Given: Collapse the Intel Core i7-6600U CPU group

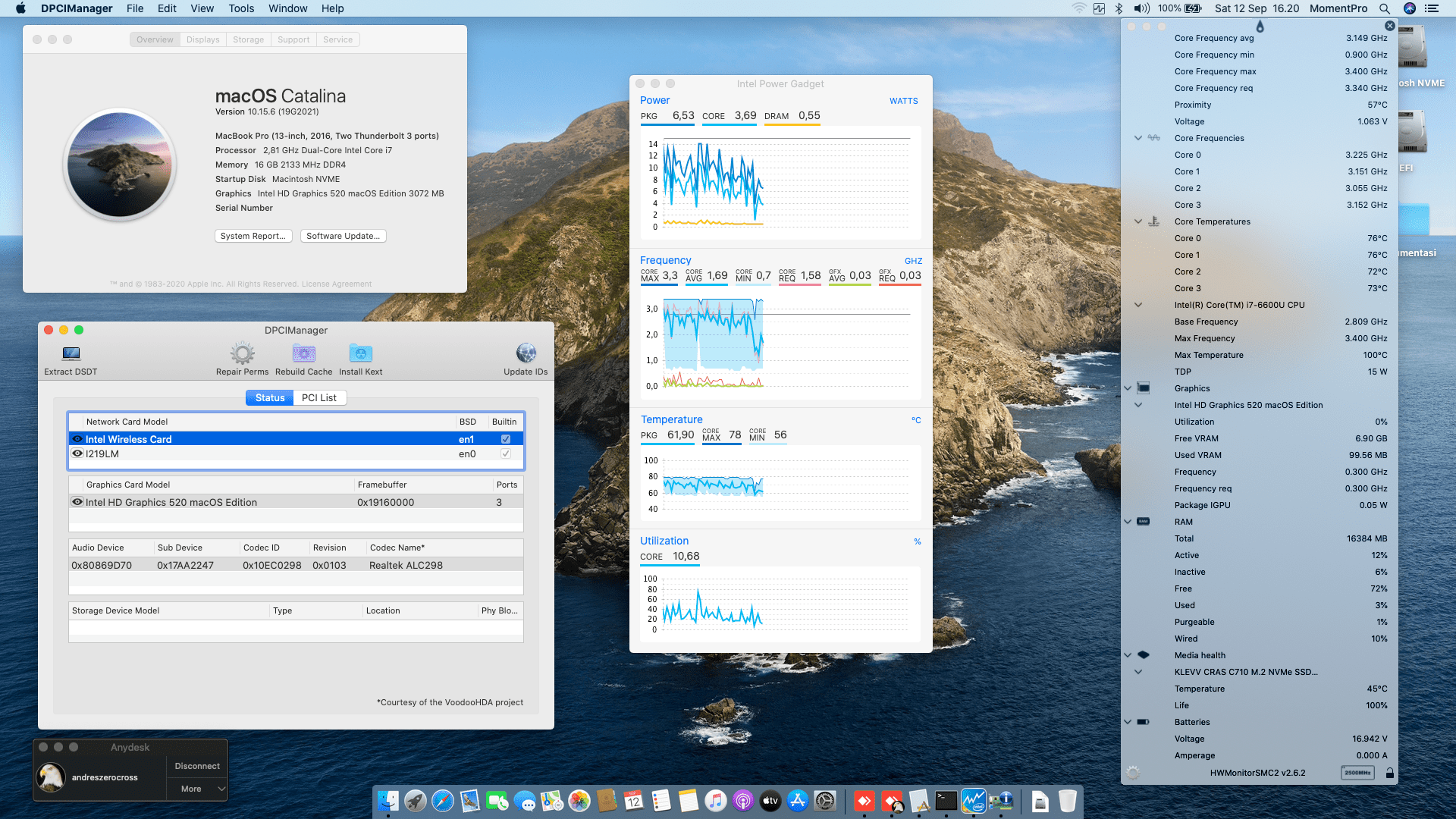Looking at the screenshot, I should (x=1138, y=305).
